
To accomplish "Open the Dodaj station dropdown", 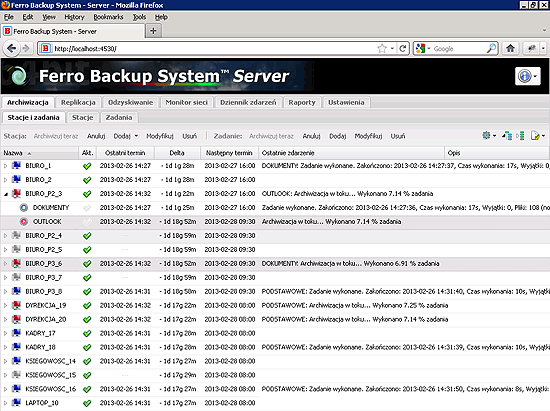I will click(126, 136).
